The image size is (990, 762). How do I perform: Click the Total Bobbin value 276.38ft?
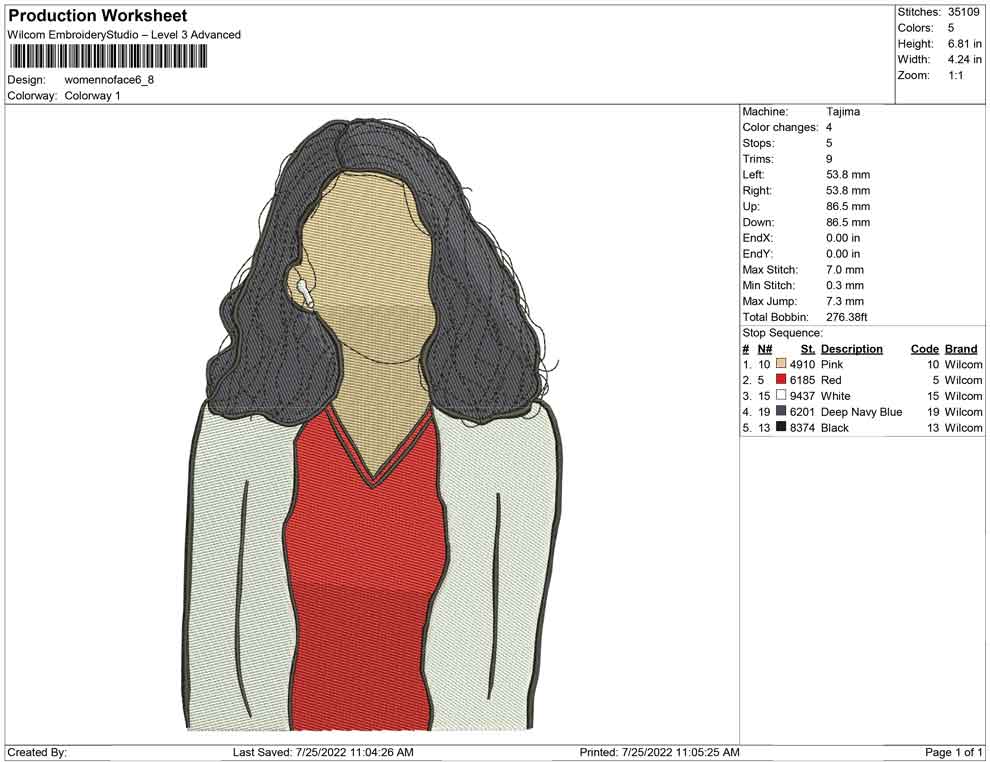click(x=846, y=317)
